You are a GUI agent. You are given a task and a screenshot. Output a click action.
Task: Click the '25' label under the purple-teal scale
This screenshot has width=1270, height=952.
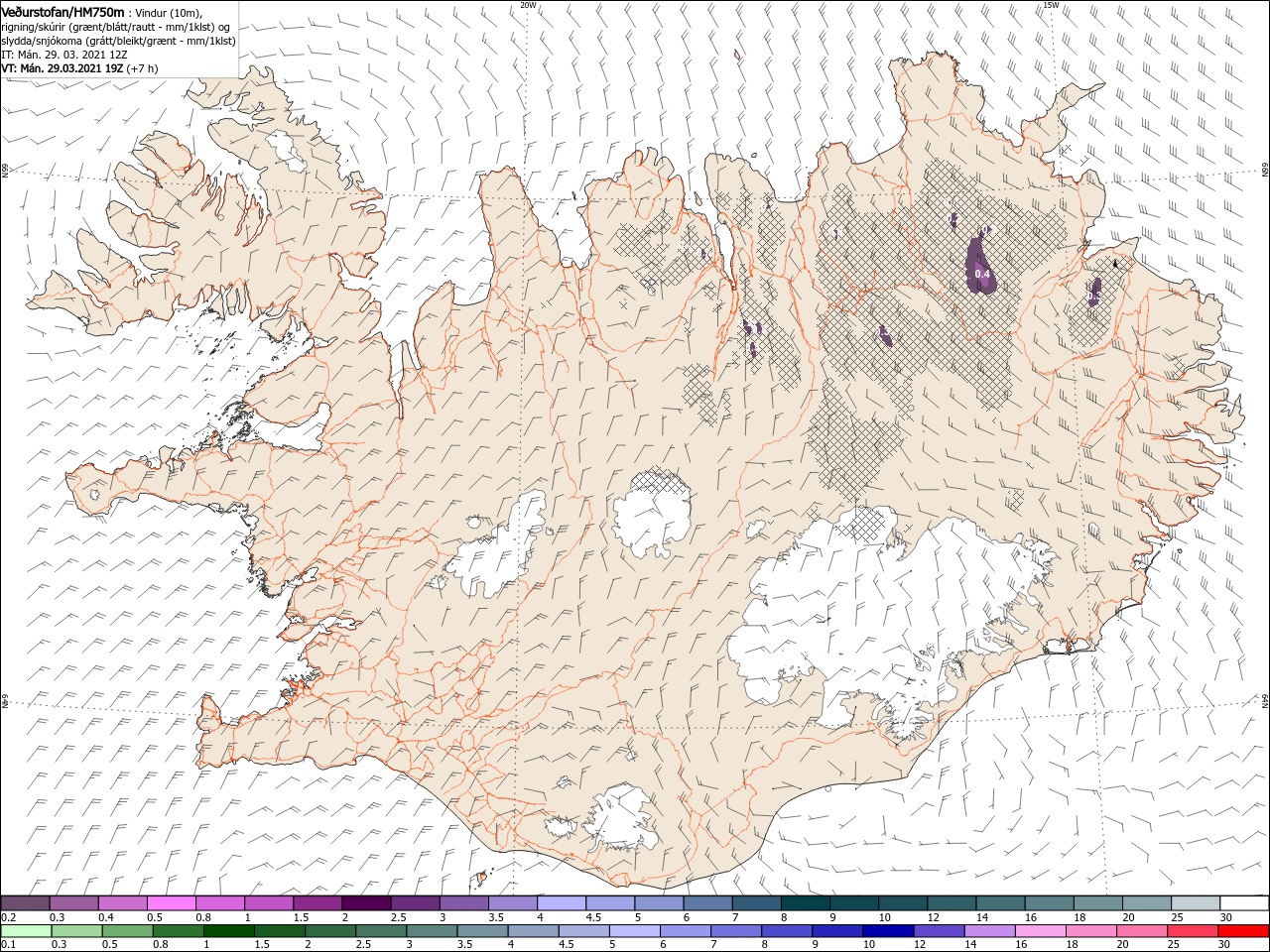[1178, 918]
